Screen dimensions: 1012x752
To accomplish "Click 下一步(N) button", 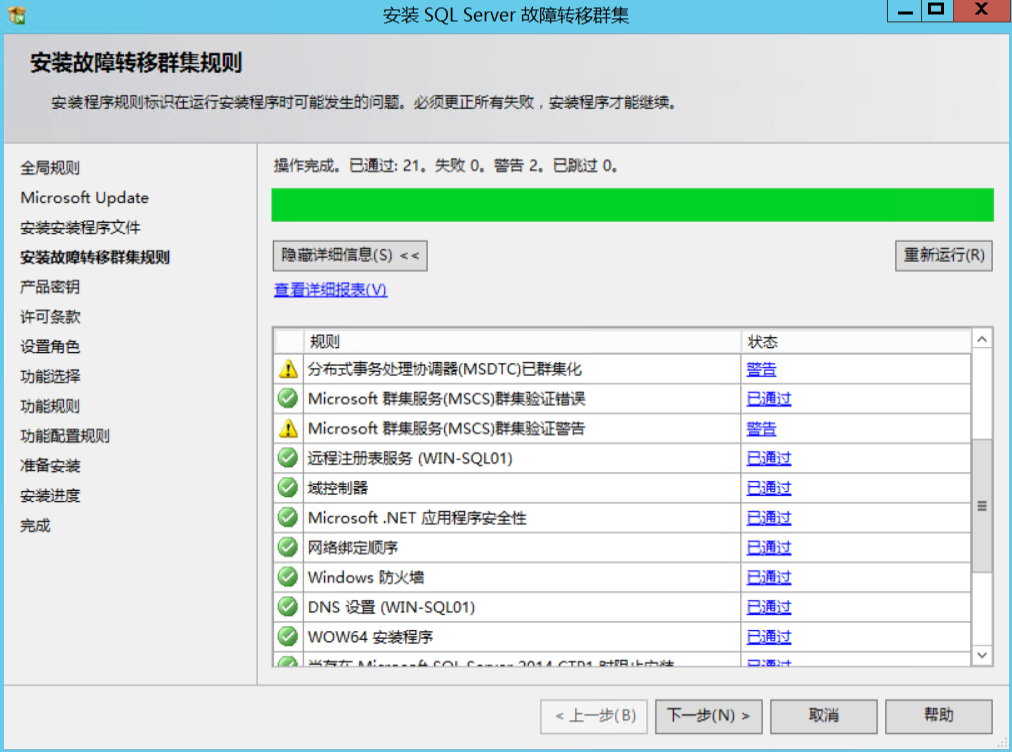I will coord(709,716).
